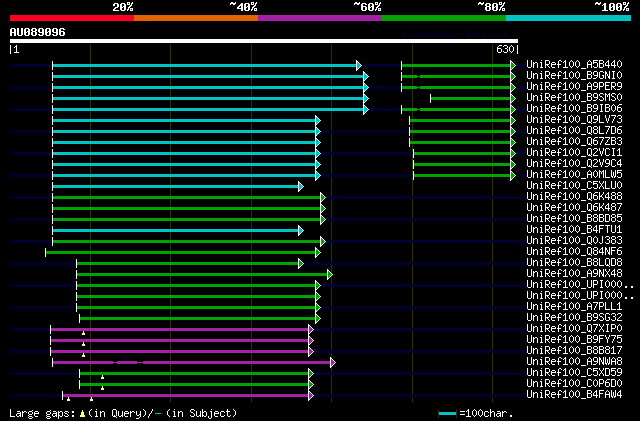
Task: Click the ~100% label above the legend
Action: 612,7
